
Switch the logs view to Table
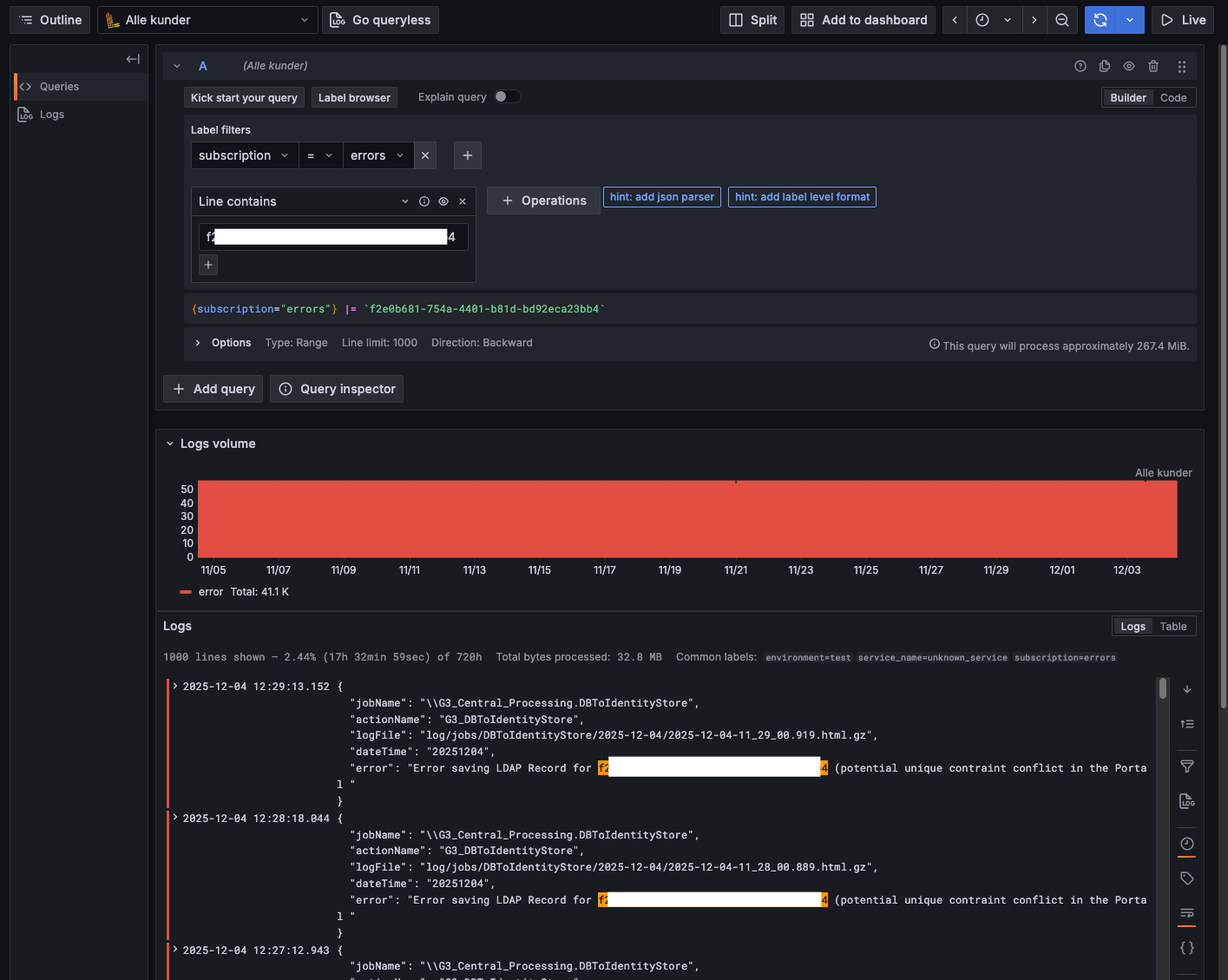click(1172, 627)
